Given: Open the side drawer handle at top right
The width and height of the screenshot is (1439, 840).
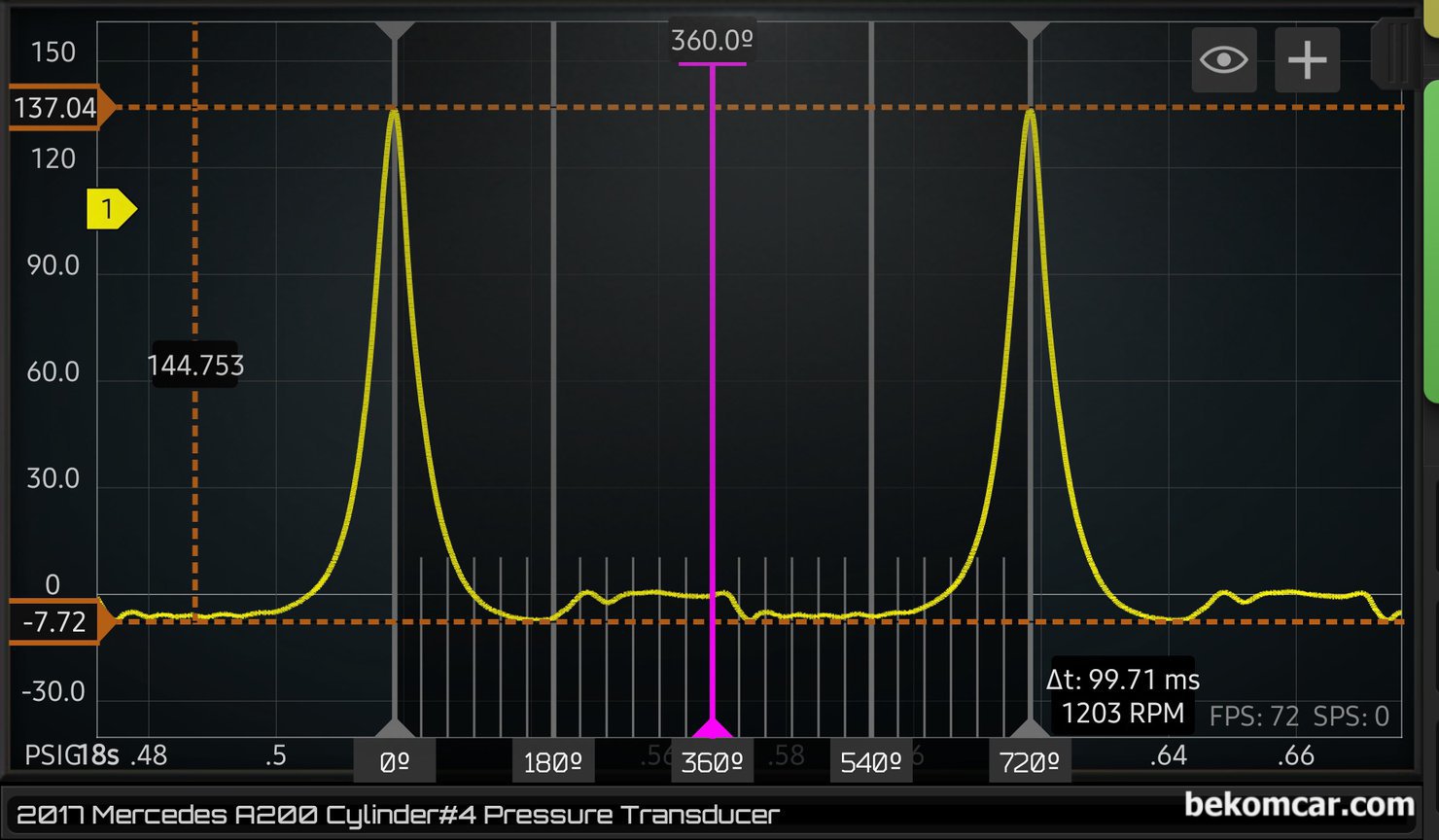Looking at the screenshot, I should tap(1396, 53).
